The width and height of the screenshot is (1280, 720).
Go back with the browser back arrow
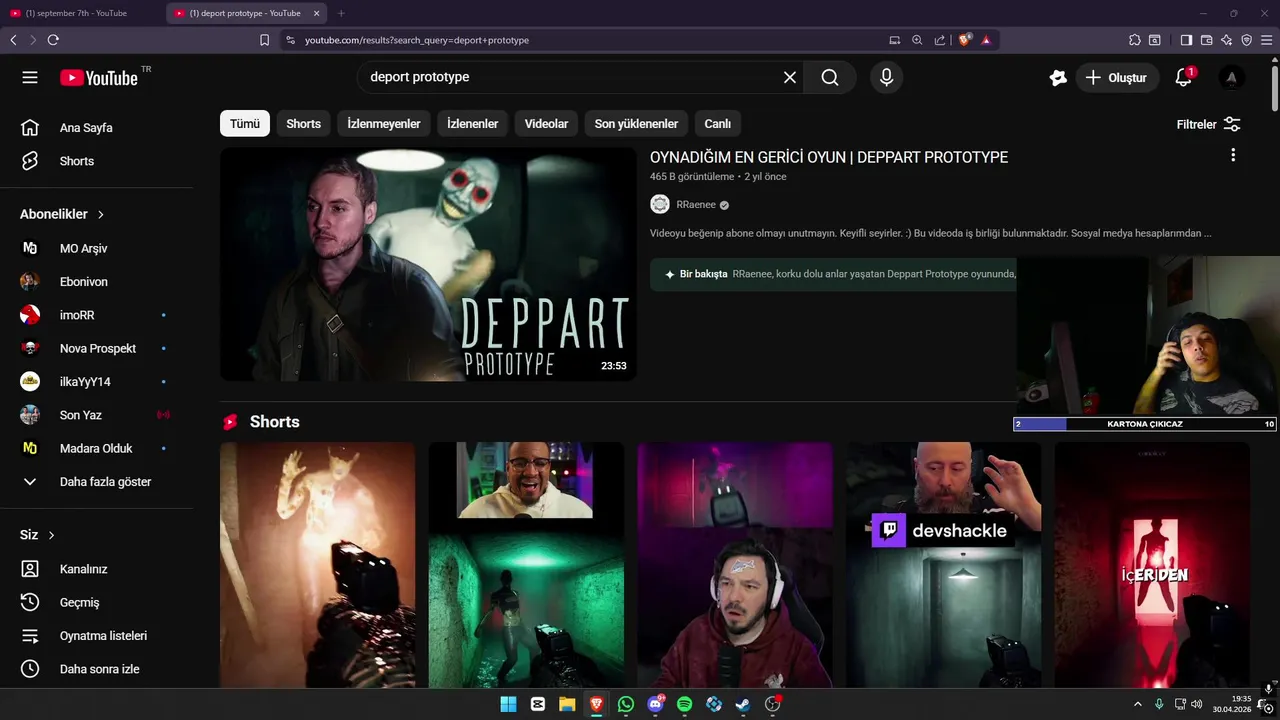pyautogui.click(x=13, y=40)
